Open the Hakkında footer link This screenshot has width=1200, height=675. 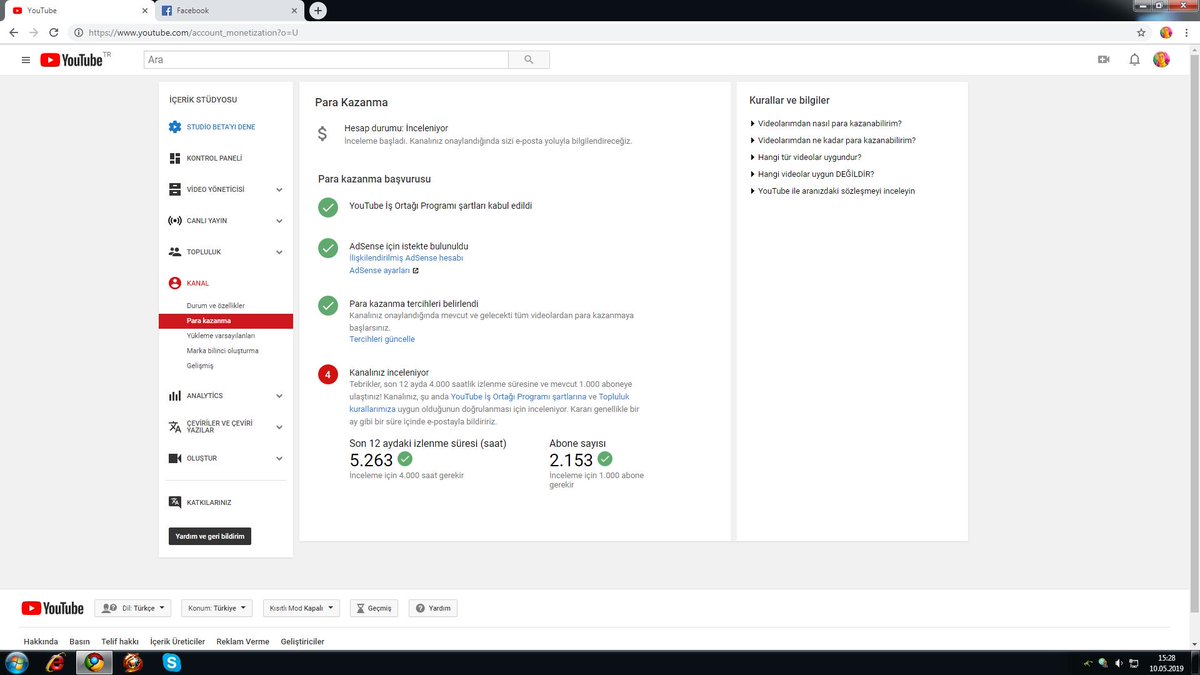(x=40, y=641)
